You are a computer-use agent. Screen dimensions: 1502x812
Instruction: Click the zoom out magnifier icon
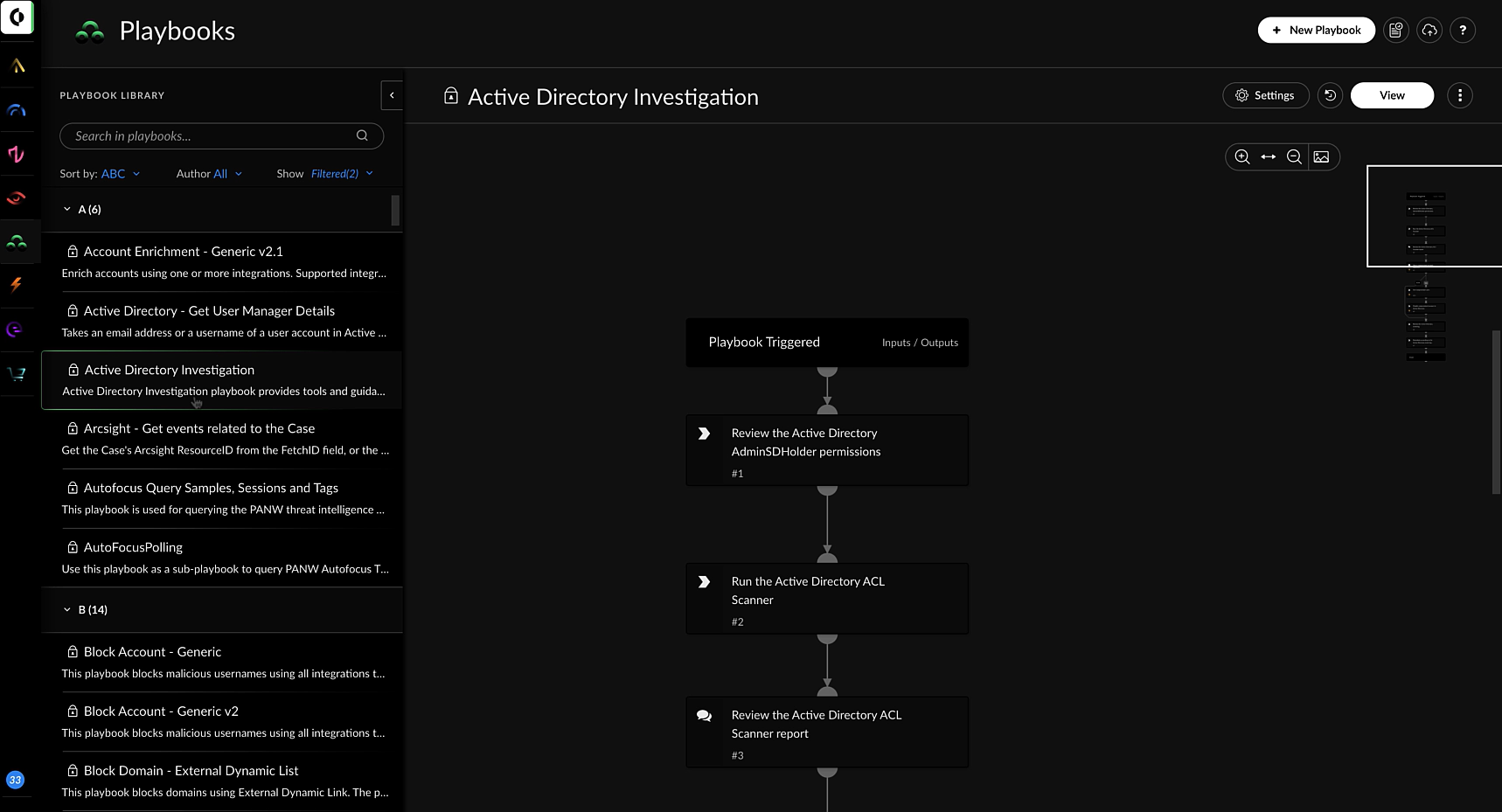pos(1294,156)
